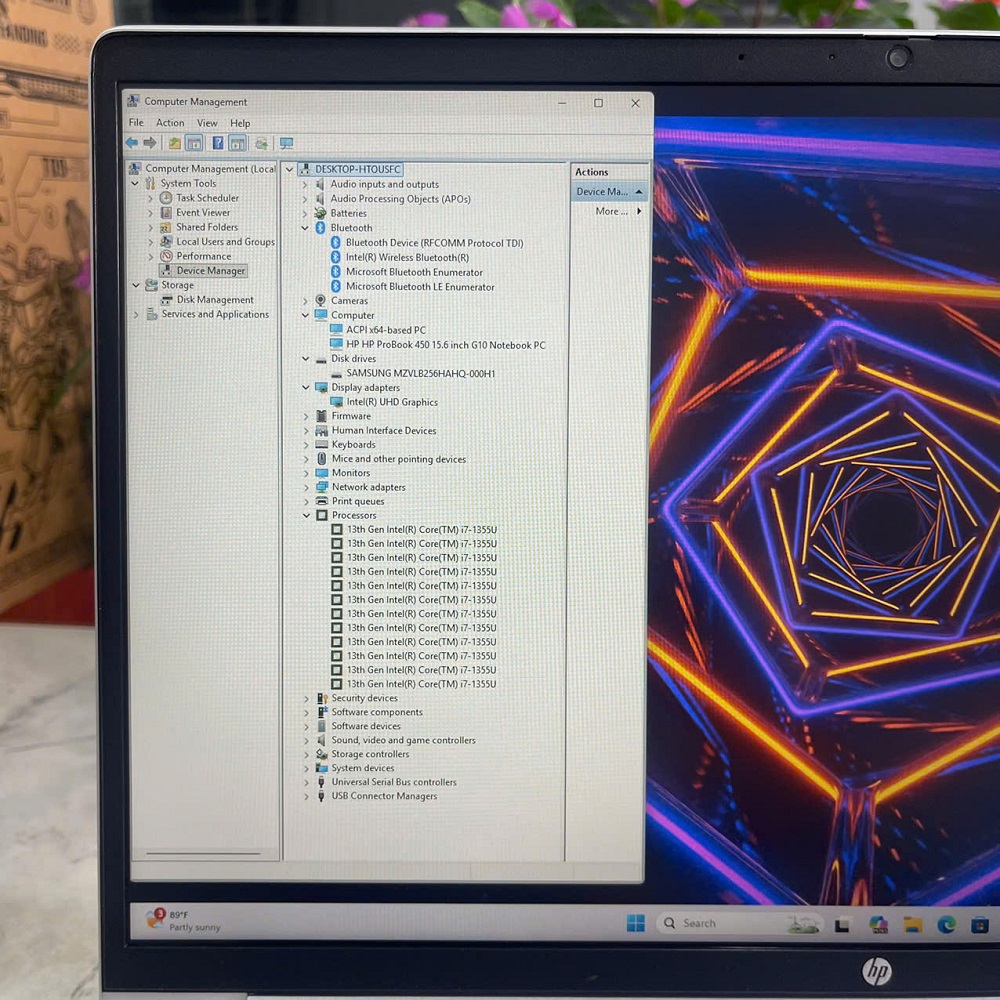Image resolution: width=1000 pixels, height=1000 pixels.
Task: Select Intel(R) Wireless Bluetooth(R) device
Action: pos(406,257)
